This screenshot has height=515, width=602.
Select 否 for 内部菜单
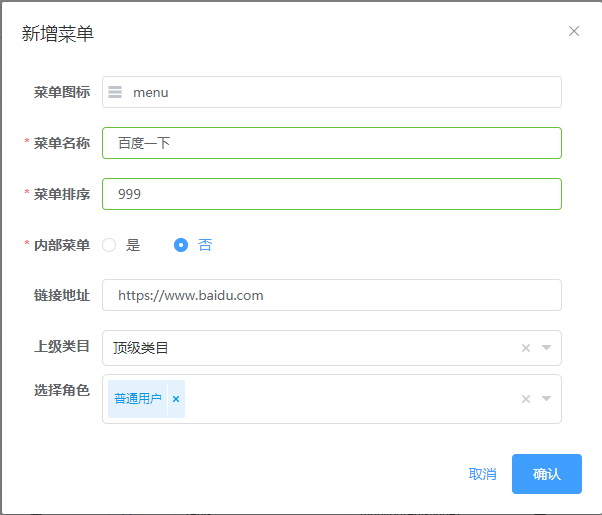click(x=181, y=245)
